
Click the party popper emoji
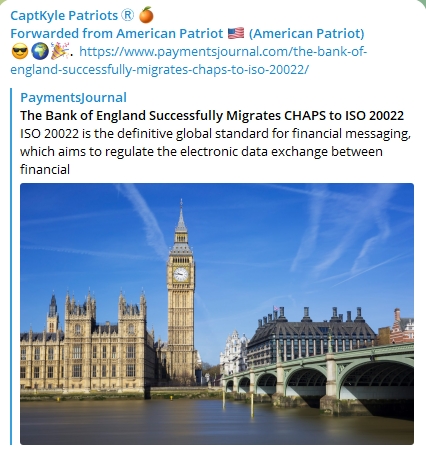[x=59, y=51]
